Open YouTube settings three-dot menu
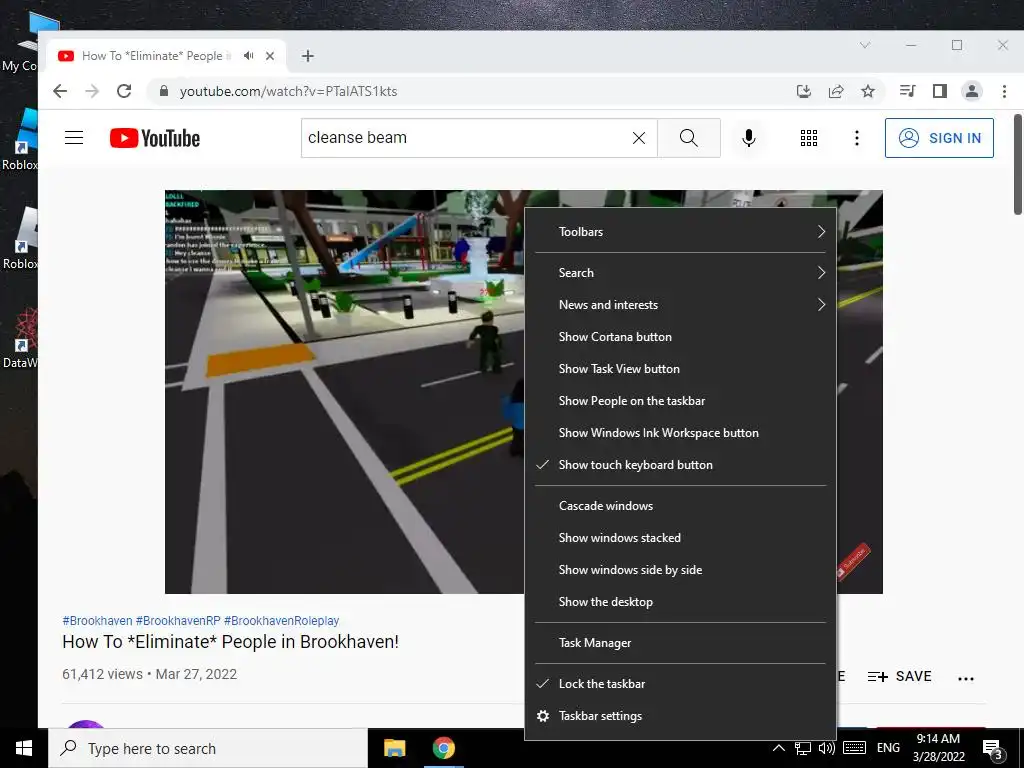This screenshot has height=768, width=1024. pos(857,138)
